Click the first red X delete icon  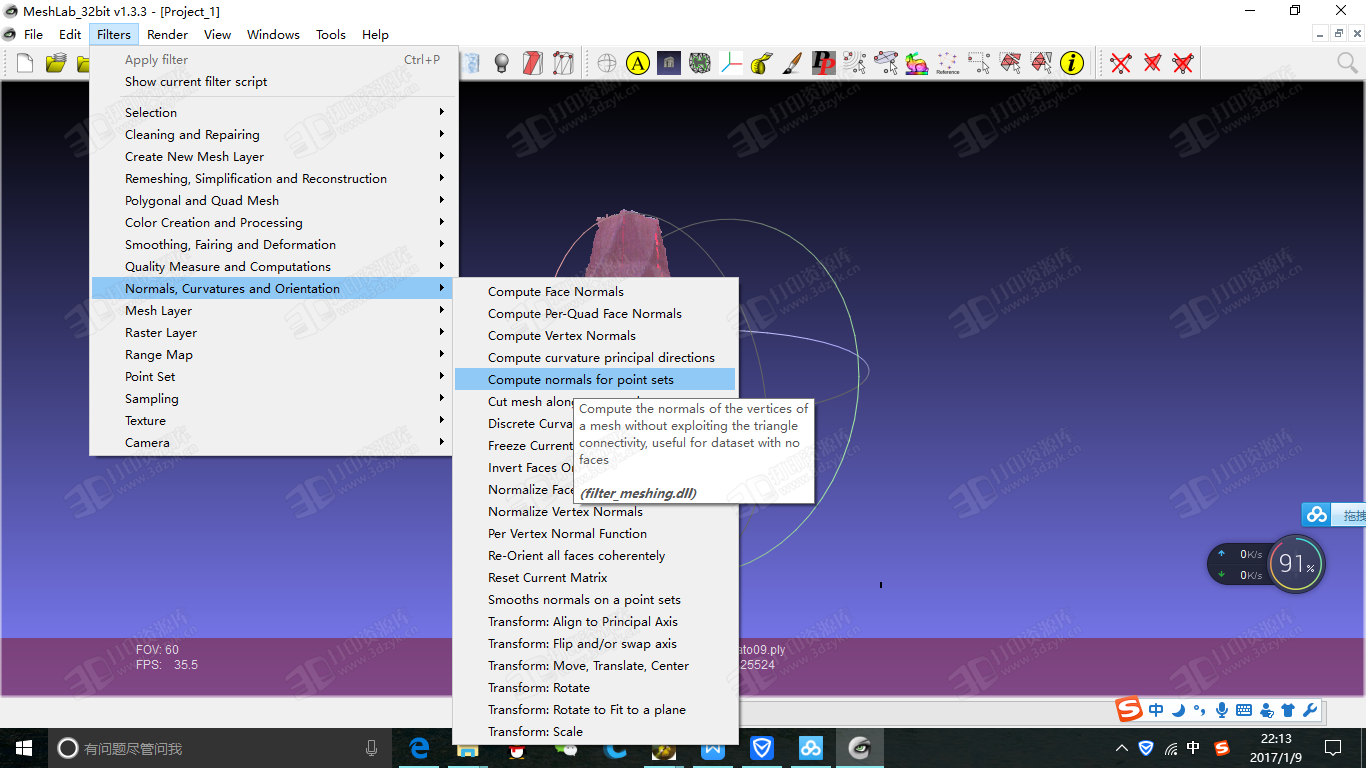click(x=1121, y=64)
